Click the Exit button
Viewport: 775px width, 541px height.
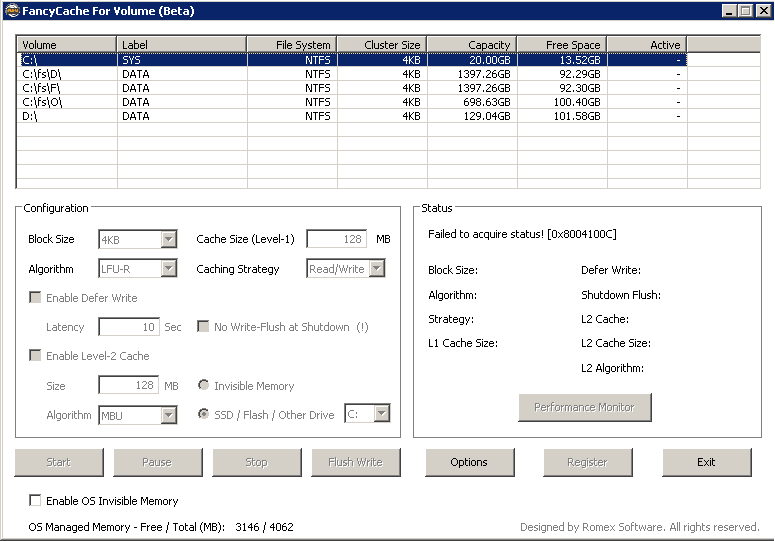point(706,462)
